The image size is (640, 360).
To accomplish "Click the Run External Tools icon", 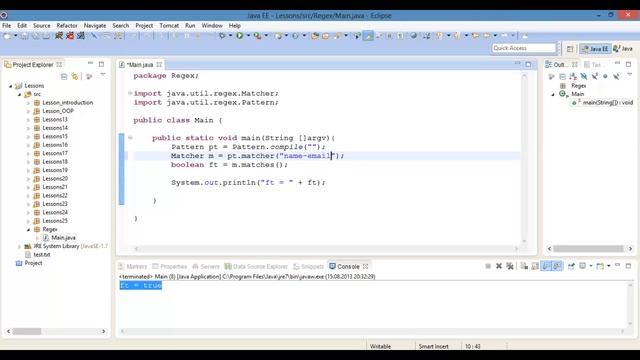I will [258, 36].
